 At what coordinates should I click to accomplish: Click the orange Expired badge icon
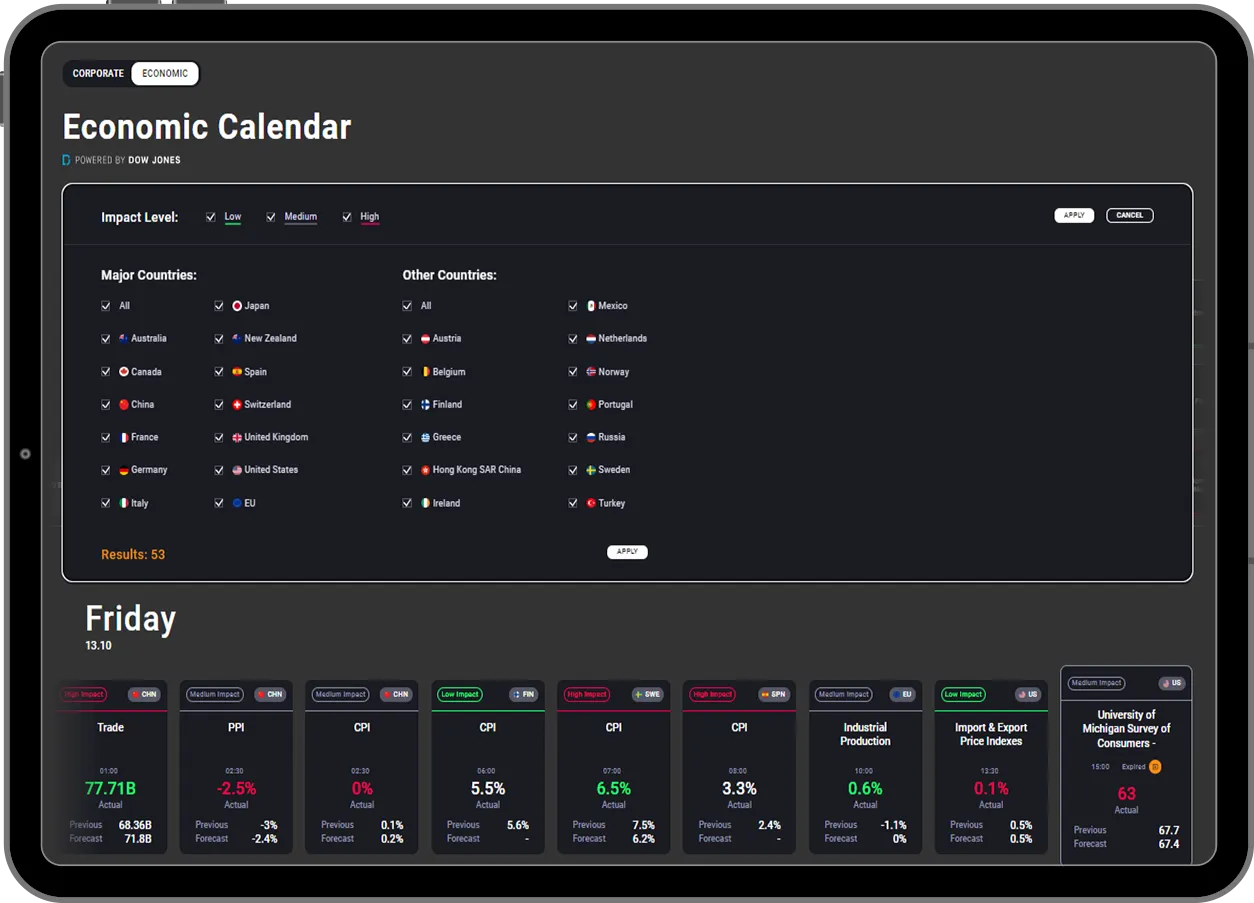1155,767
